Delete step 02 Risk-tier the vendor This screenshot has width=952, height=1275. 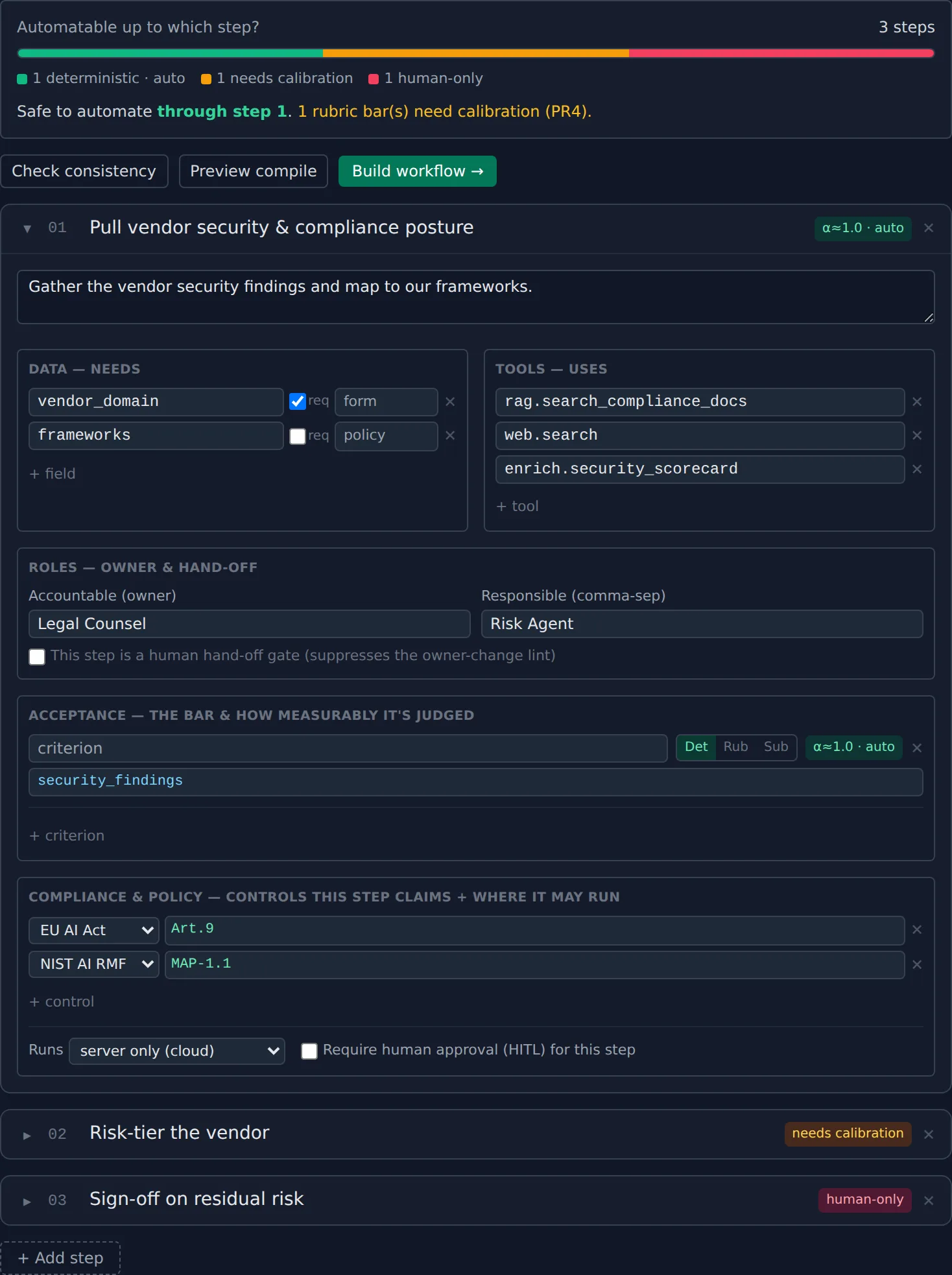[929, 1134]
